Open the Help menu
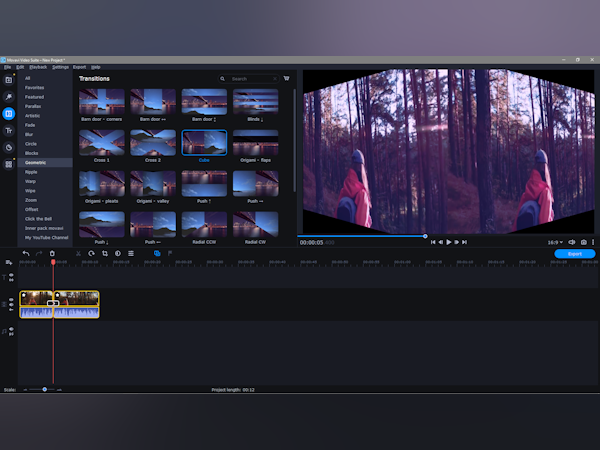The height and width of the screenshot is (450, 600). point(96,67)
